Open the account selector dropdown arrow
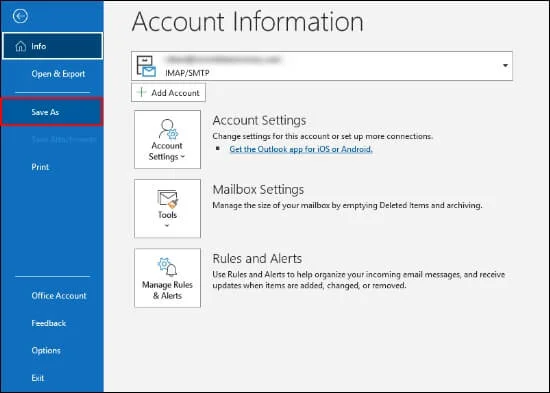550x393 pixels. [505, 66]
